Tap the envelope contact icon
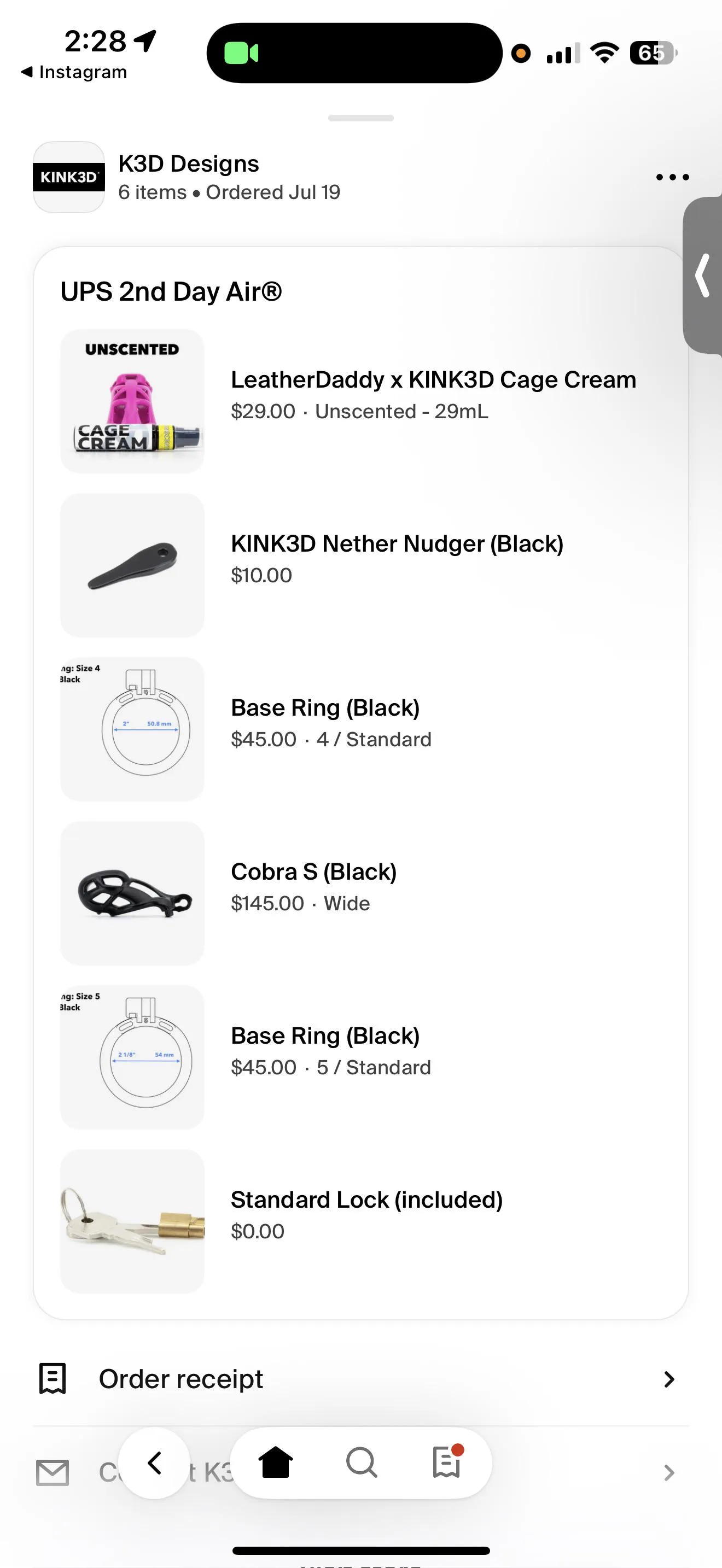Viewport: 722px width, 1568px height. click(53, 1473)
